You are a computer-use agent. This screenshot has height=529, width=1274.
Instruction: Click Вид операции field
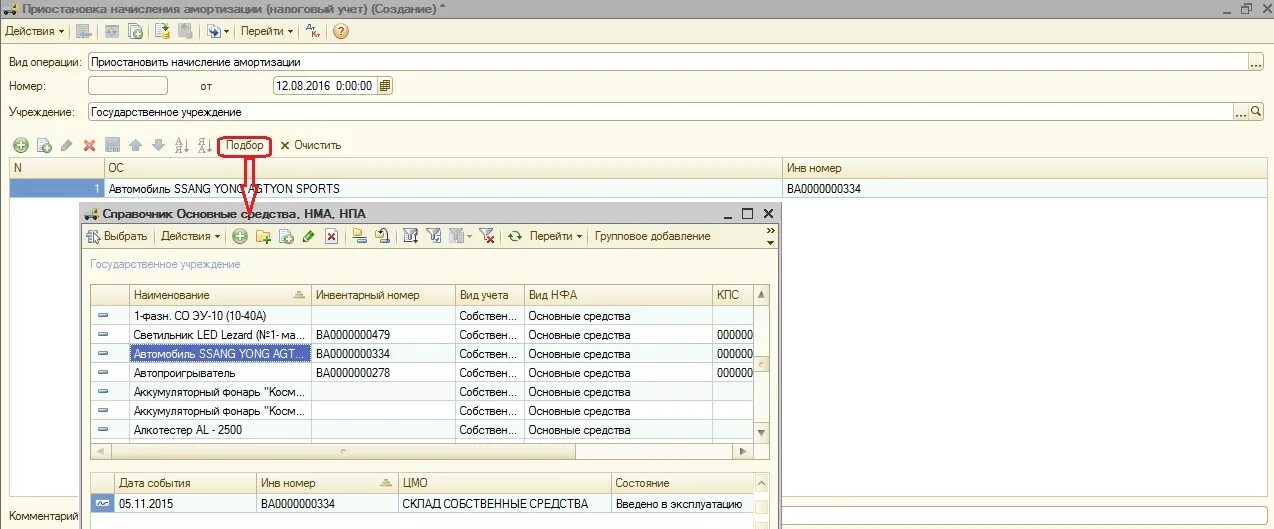pos(667,61)
